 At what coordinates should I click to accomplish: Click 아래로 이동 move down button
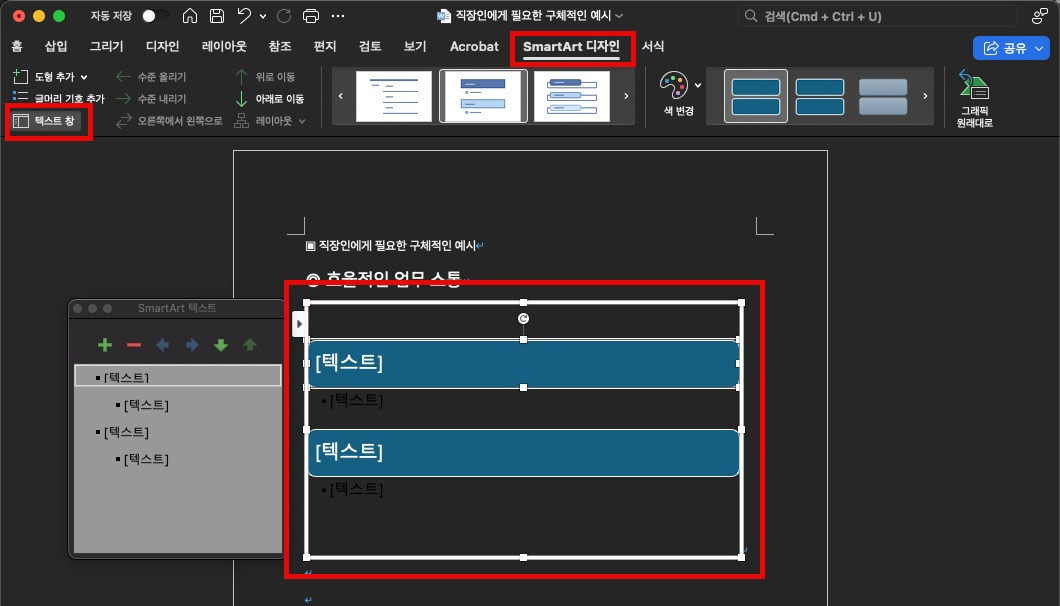(x=269, y=98)
